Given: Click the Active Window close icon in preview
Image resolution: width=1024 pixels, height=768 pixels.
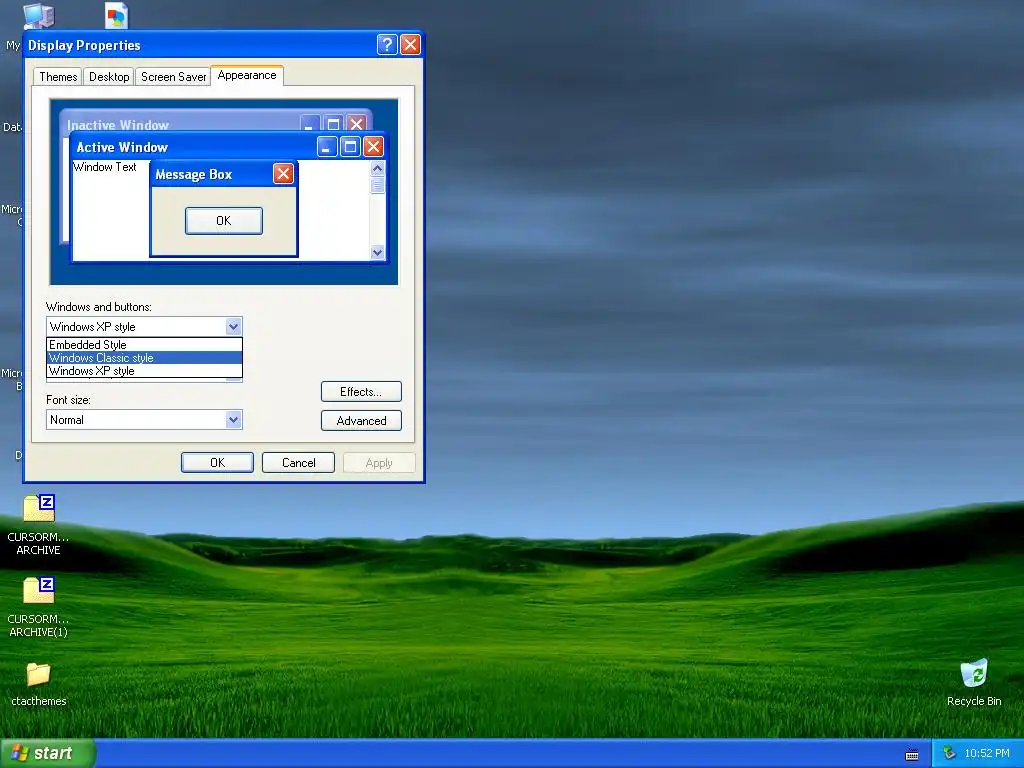Looking at the screenshot, I should click(373, 147).
